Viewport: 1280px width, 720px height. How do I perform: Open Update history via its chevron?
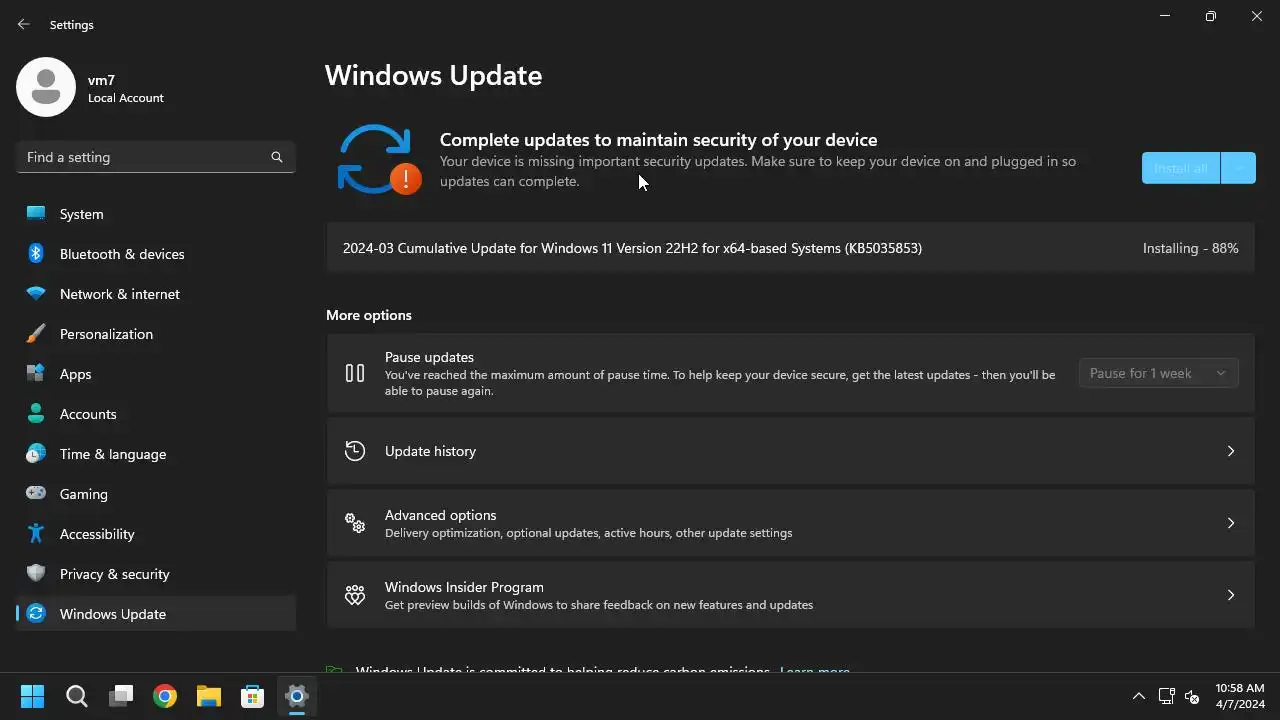1231,451
